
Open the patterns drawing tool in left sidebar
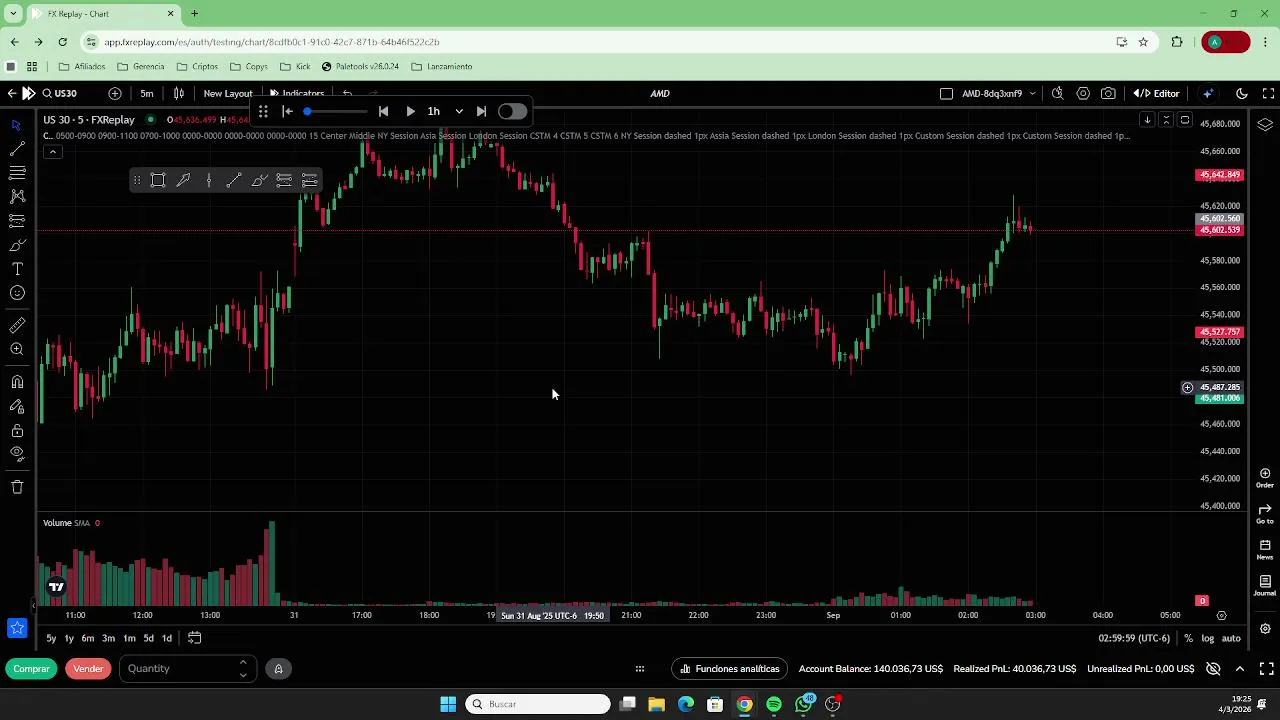pos(17,197)
